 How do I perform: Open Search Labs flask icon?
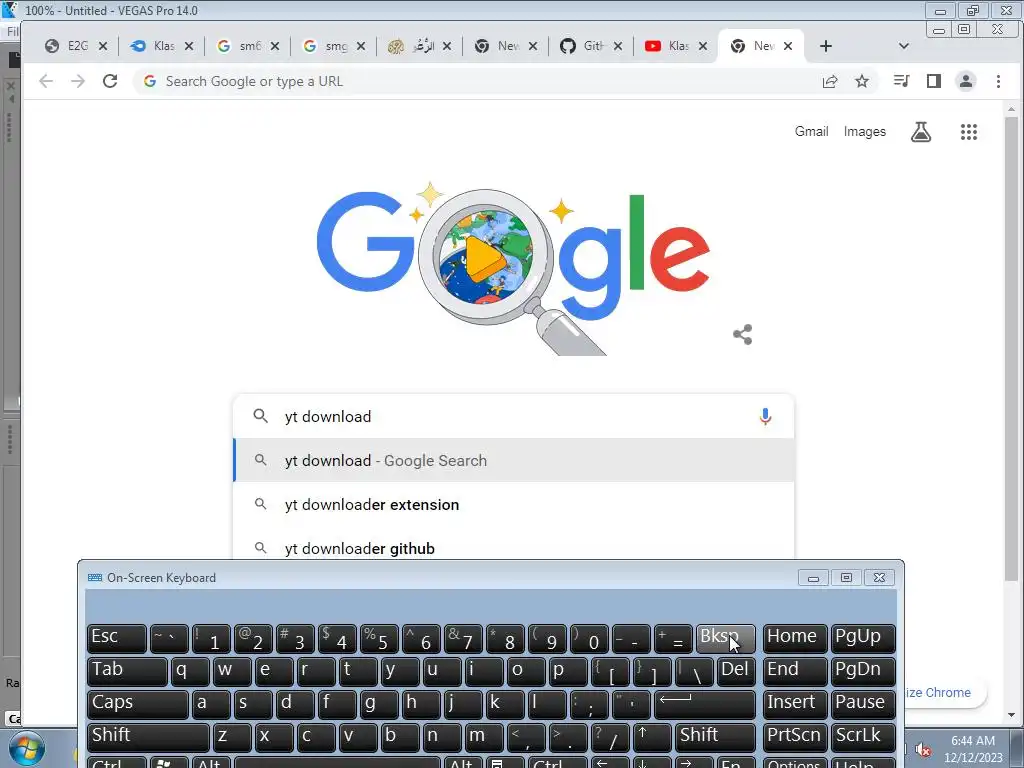pos(921,132)
